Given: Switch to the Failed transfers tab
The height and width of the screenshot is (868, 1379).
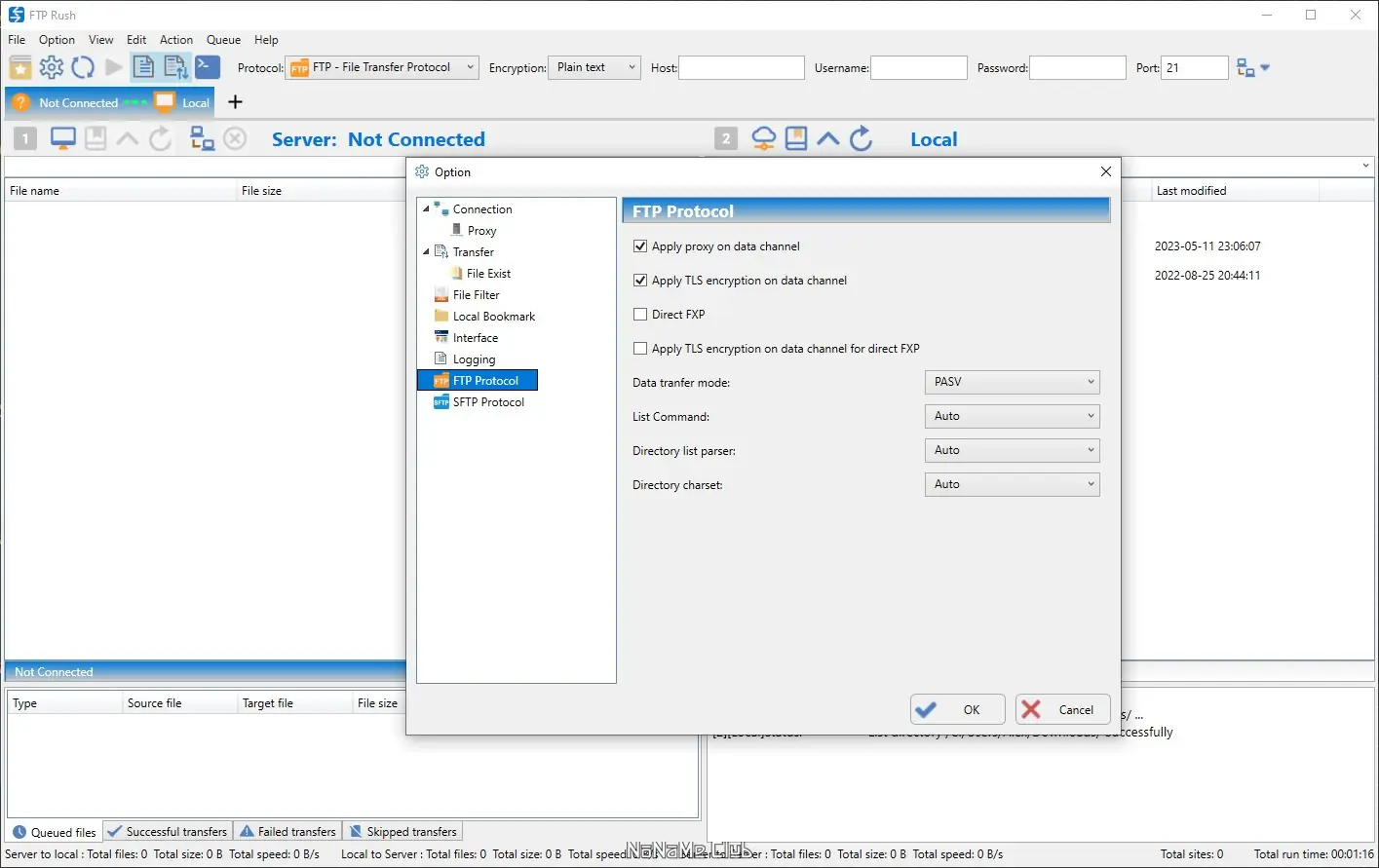Looking at the screenshot, I should (x=287, y=831).
